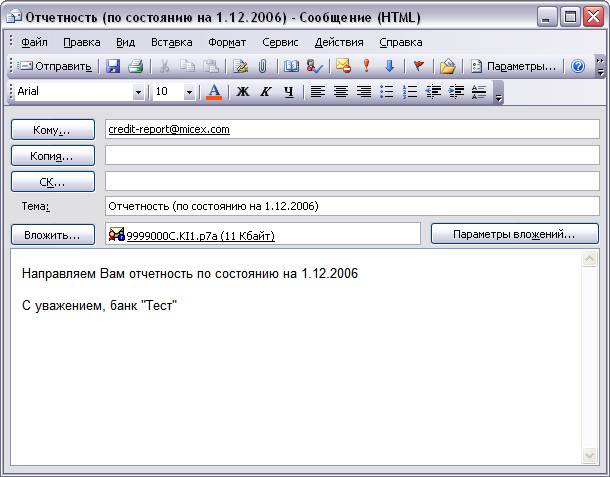The image size is (610, 477).
Task: Click message body scrollbar up arrow
Action: 589,259
